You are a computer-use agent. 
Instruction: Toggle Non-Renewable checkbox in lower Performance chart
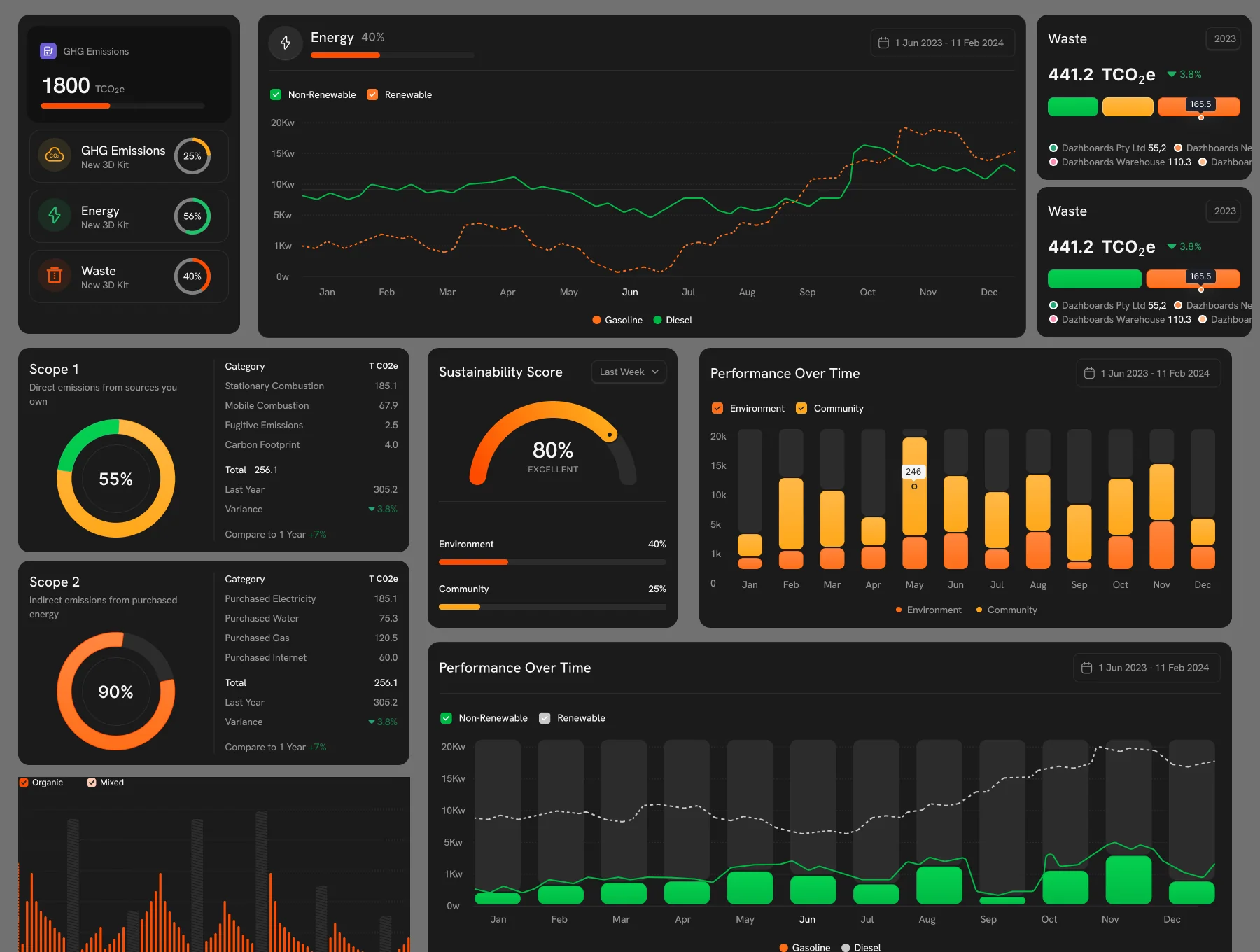446,718
